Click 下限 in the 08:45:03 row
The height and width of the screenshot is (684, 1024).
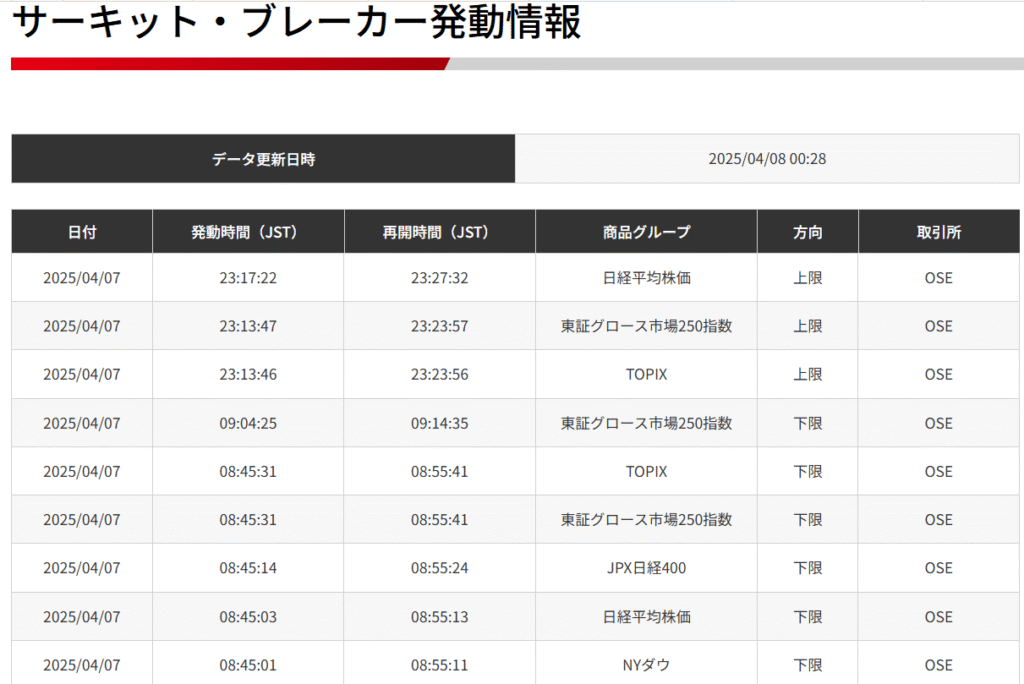click(808, 617)
